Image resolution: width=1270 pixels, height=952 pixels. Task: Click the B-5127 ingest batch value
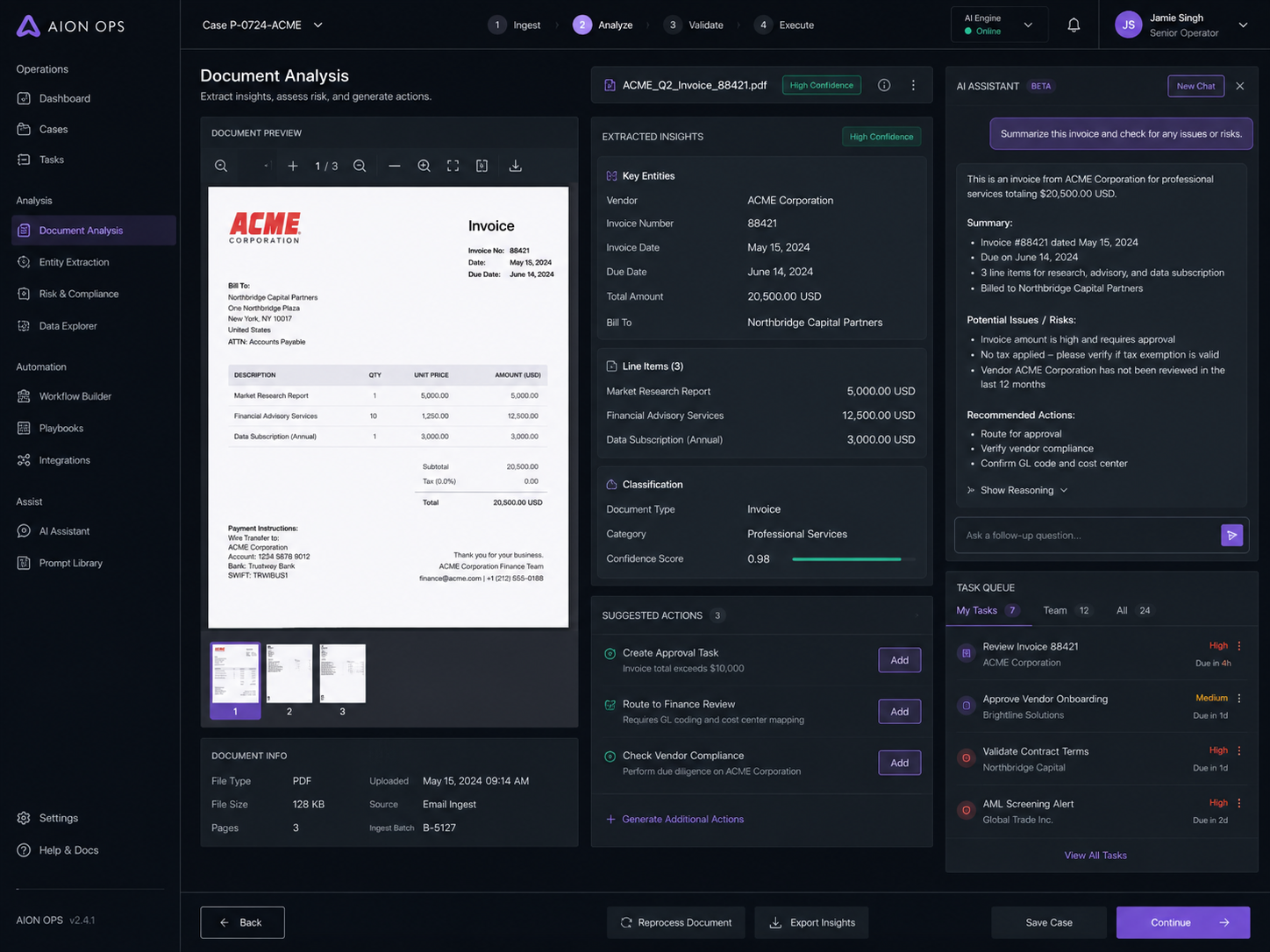click(x=439, y=828)
